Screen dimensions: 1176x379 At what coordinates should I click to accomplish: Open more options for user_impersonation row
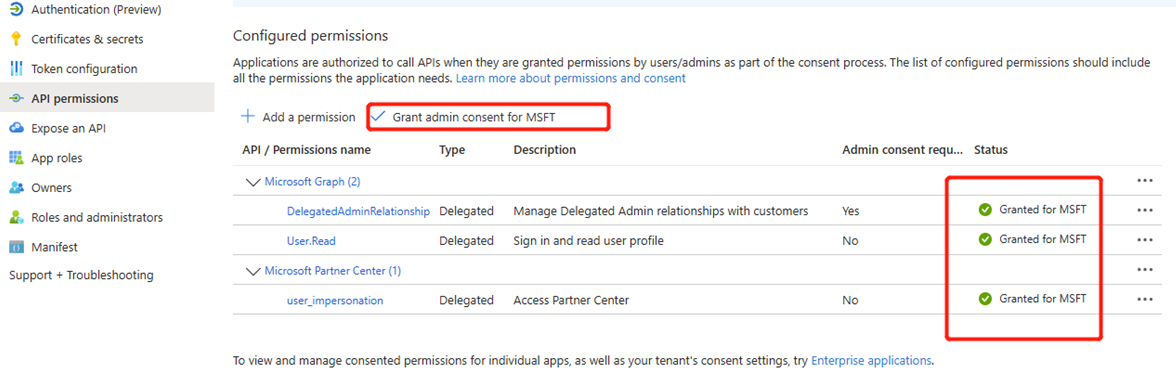[1144, 299]
